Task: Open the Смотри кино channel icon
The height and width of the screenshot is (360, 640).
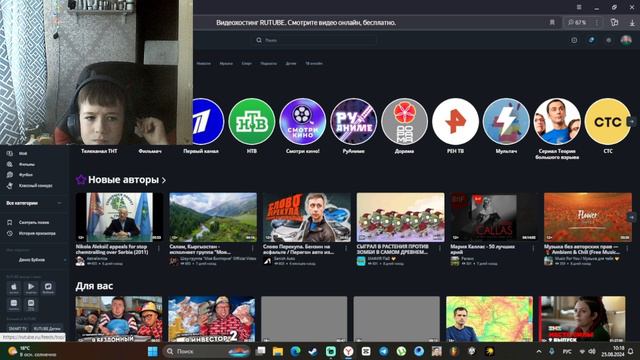Action: click(x=302, y=122)
